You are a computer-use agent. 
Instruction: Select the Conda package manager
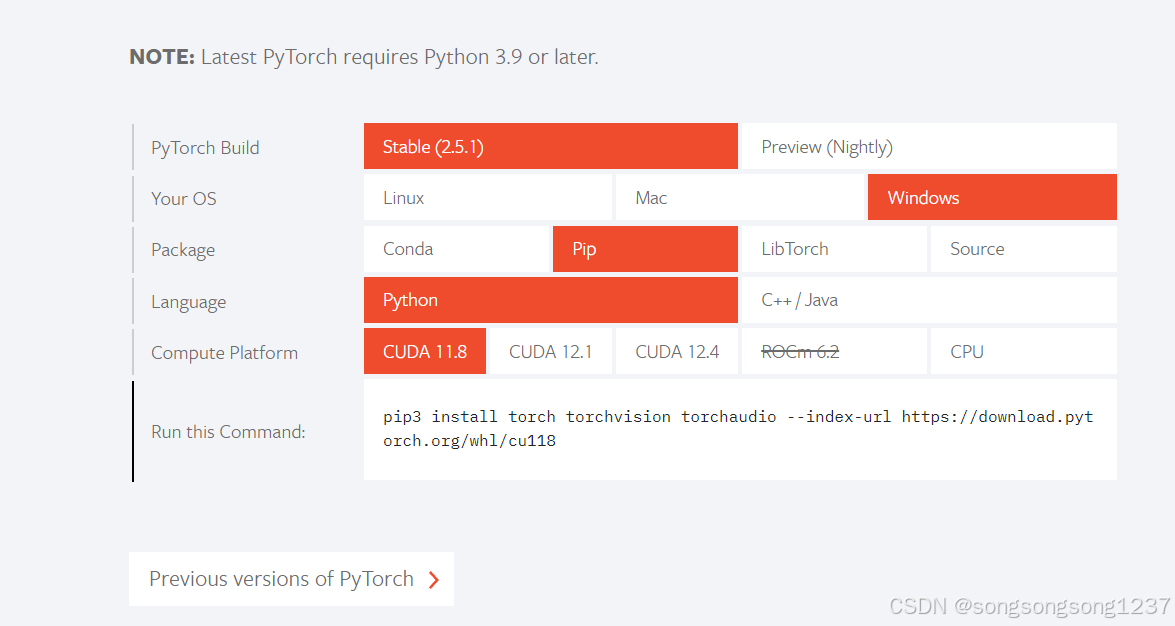tap(457, 248)
